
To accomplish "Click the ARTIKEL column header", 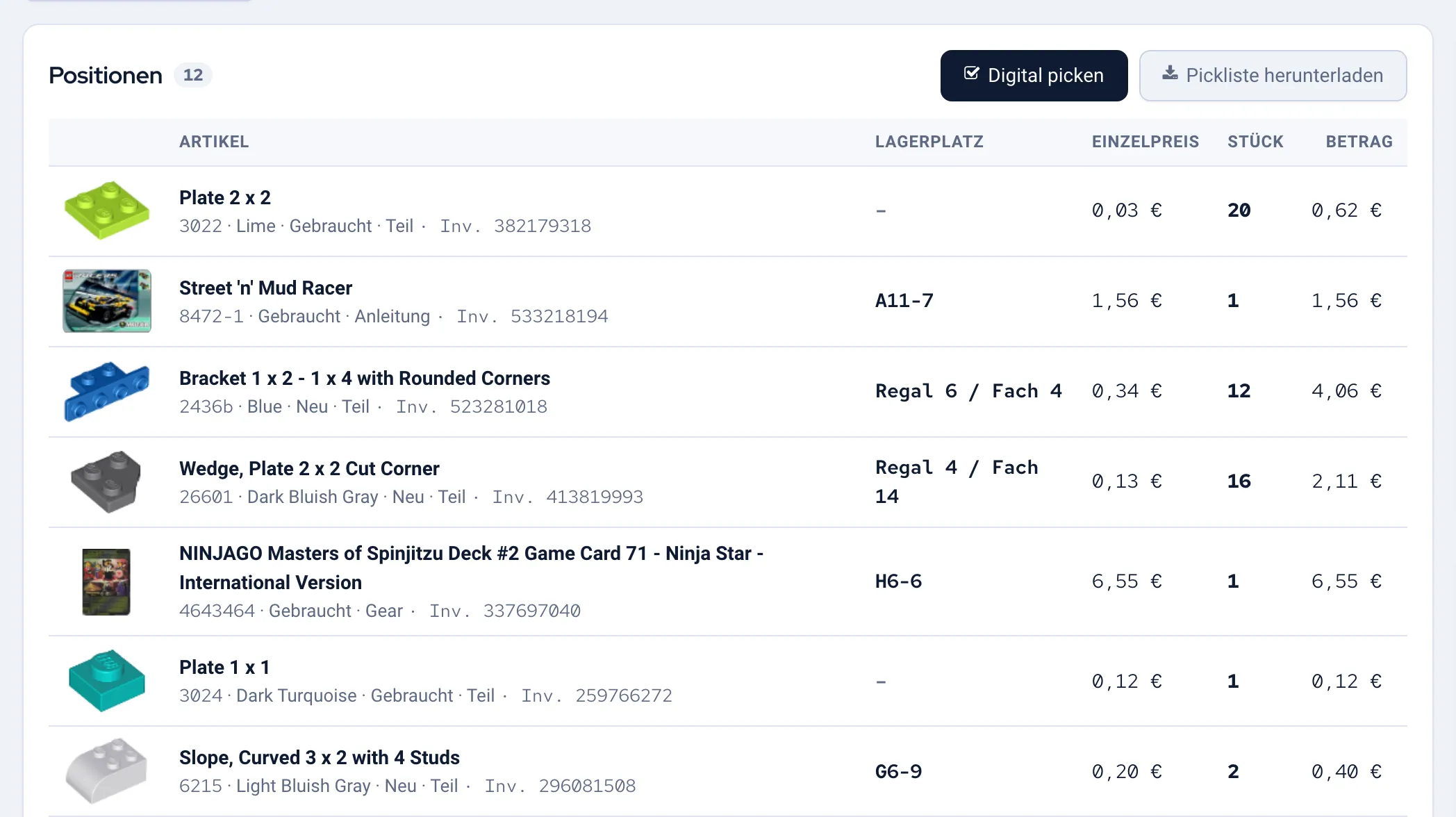I will (214, 142).
